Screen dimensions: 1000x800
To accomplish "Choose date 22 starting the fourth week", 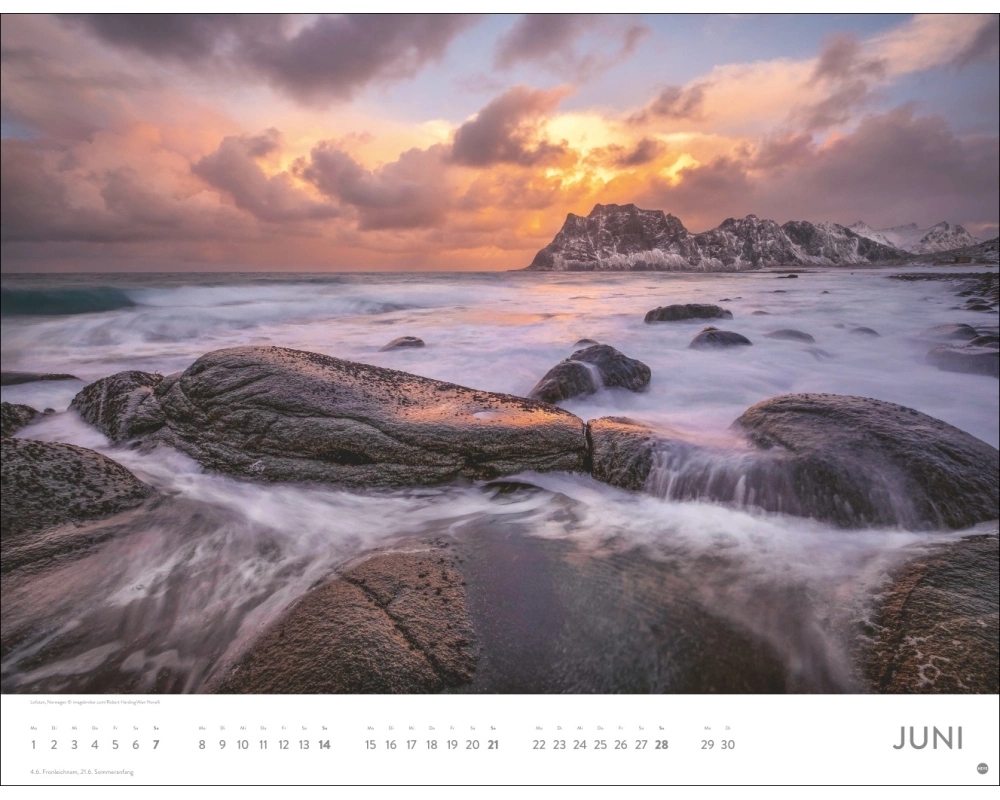I will click(539, 745).
